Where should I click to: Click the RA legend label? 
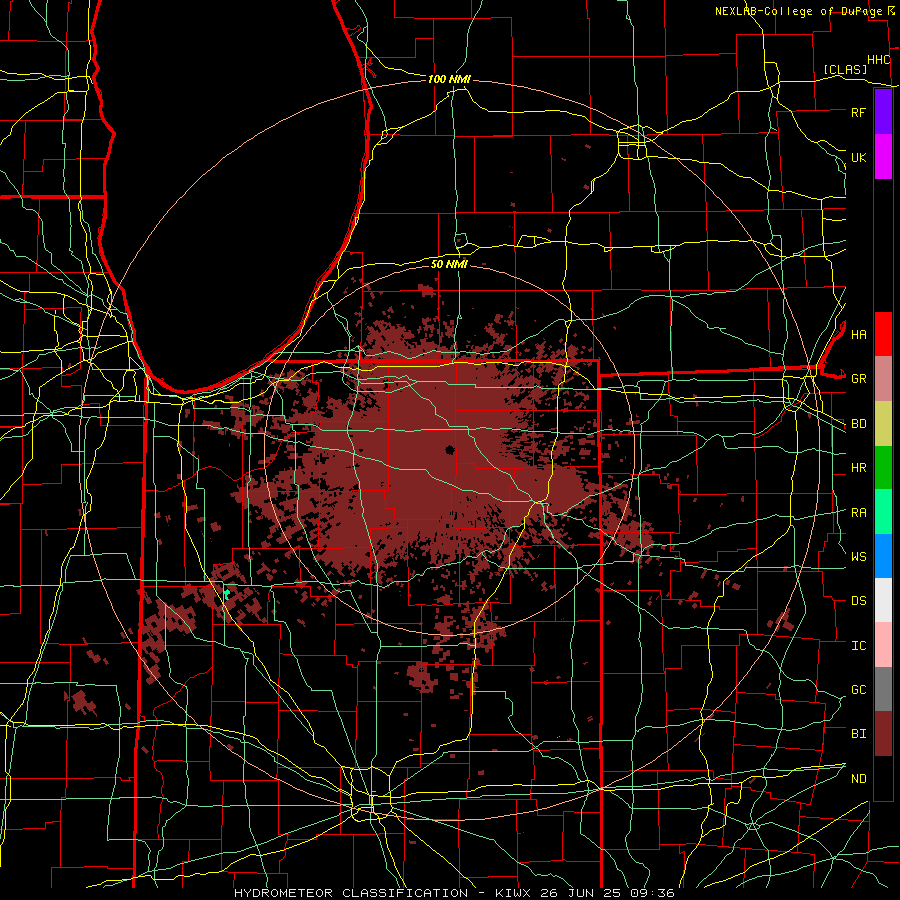pyautogui.click(x=858, y=513)
